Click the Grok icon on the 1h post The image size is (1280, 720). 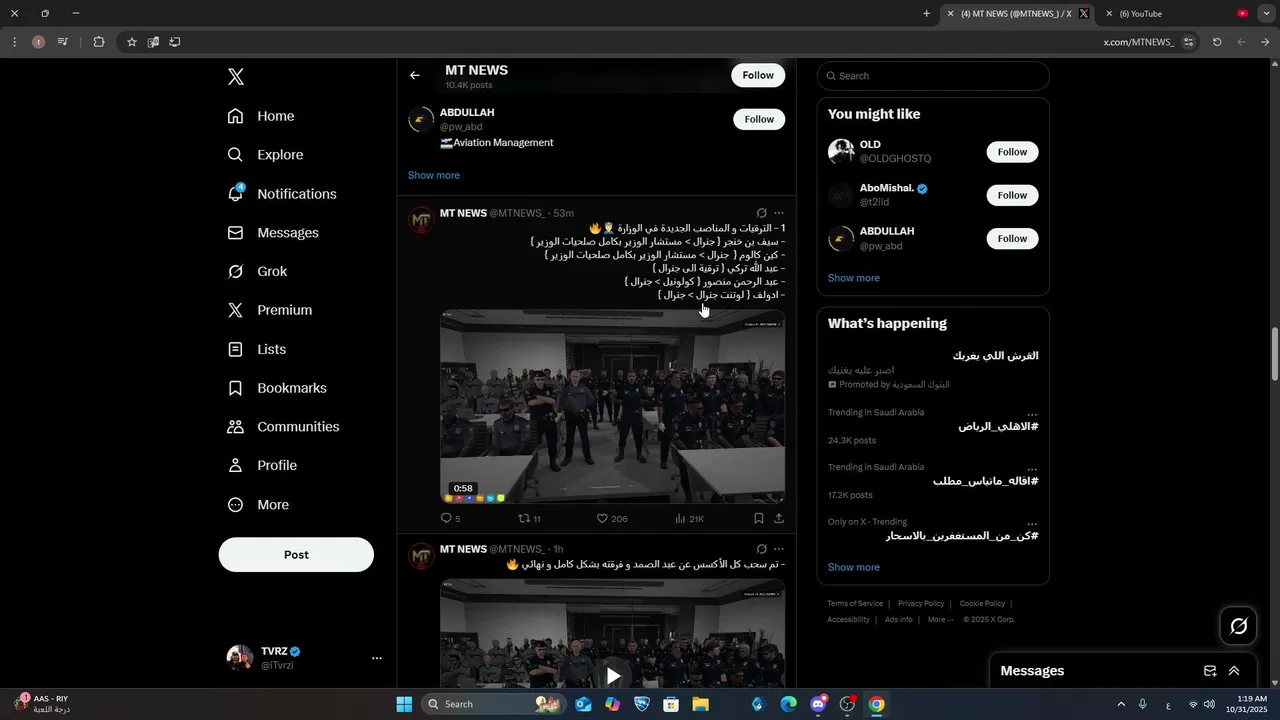(762, 549)
